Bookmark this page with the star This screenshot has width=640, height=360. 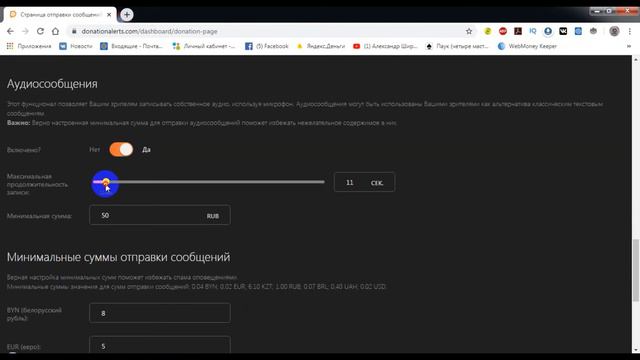click(x=469, y=31)
